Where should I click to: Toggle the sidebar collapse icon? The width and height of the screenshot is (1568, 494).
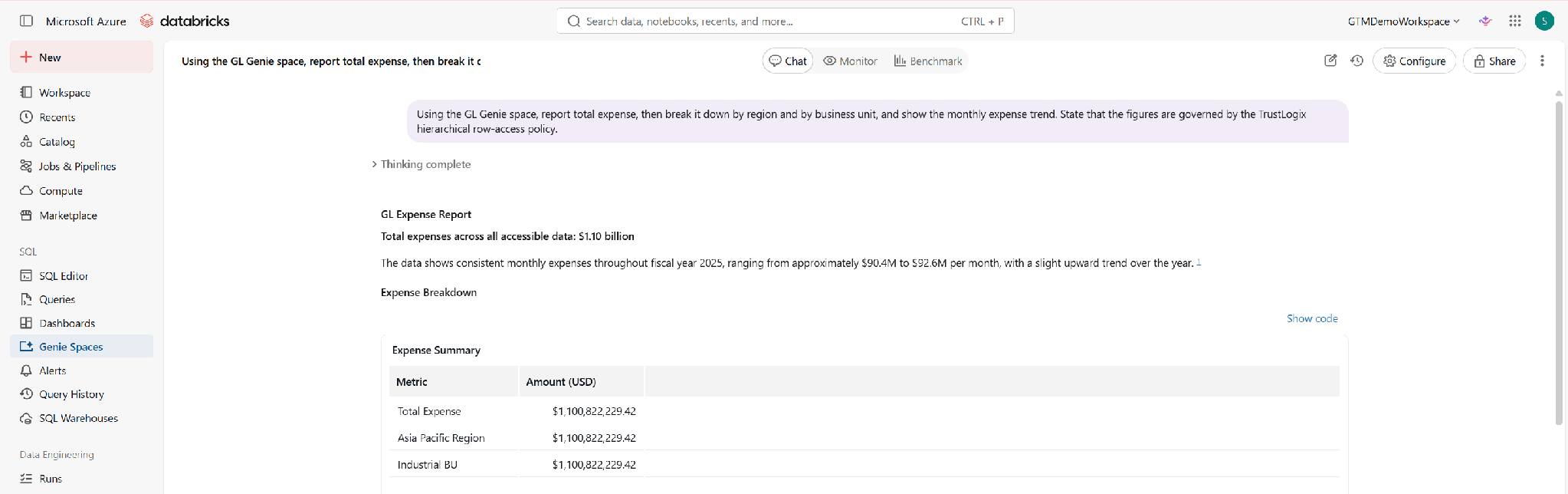coord(26,21)
